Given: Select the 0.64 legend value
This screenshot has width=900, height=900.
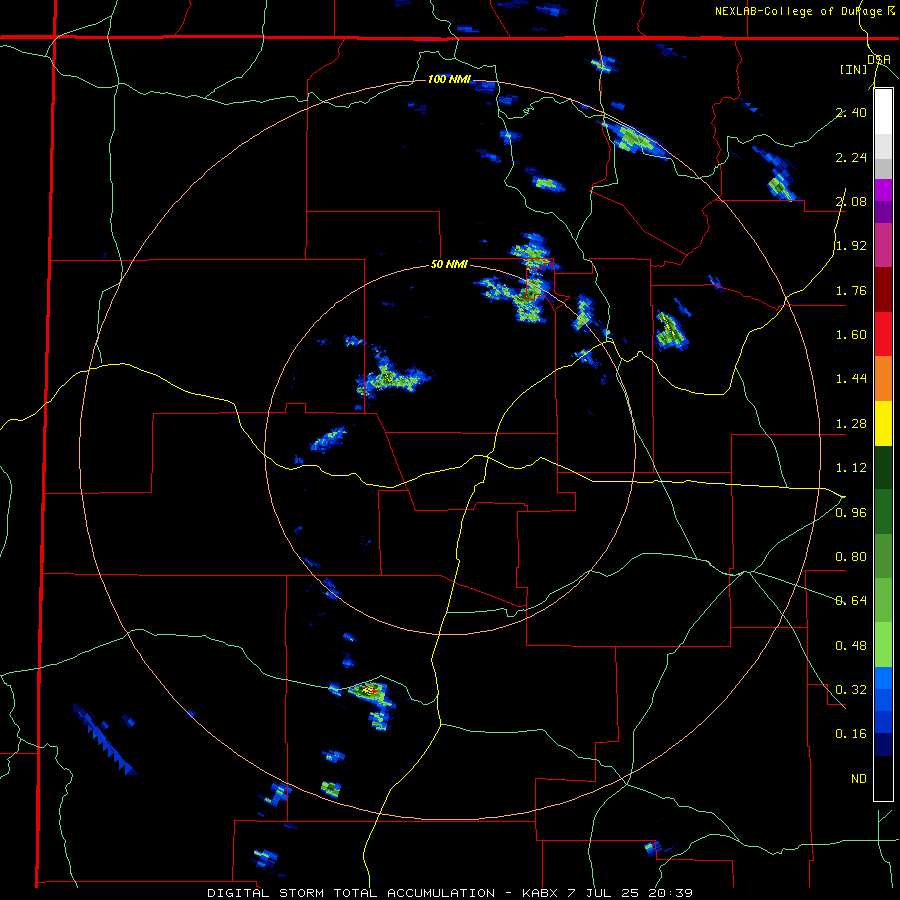Looking at the screenshot, I should click(x=851, y=601).
